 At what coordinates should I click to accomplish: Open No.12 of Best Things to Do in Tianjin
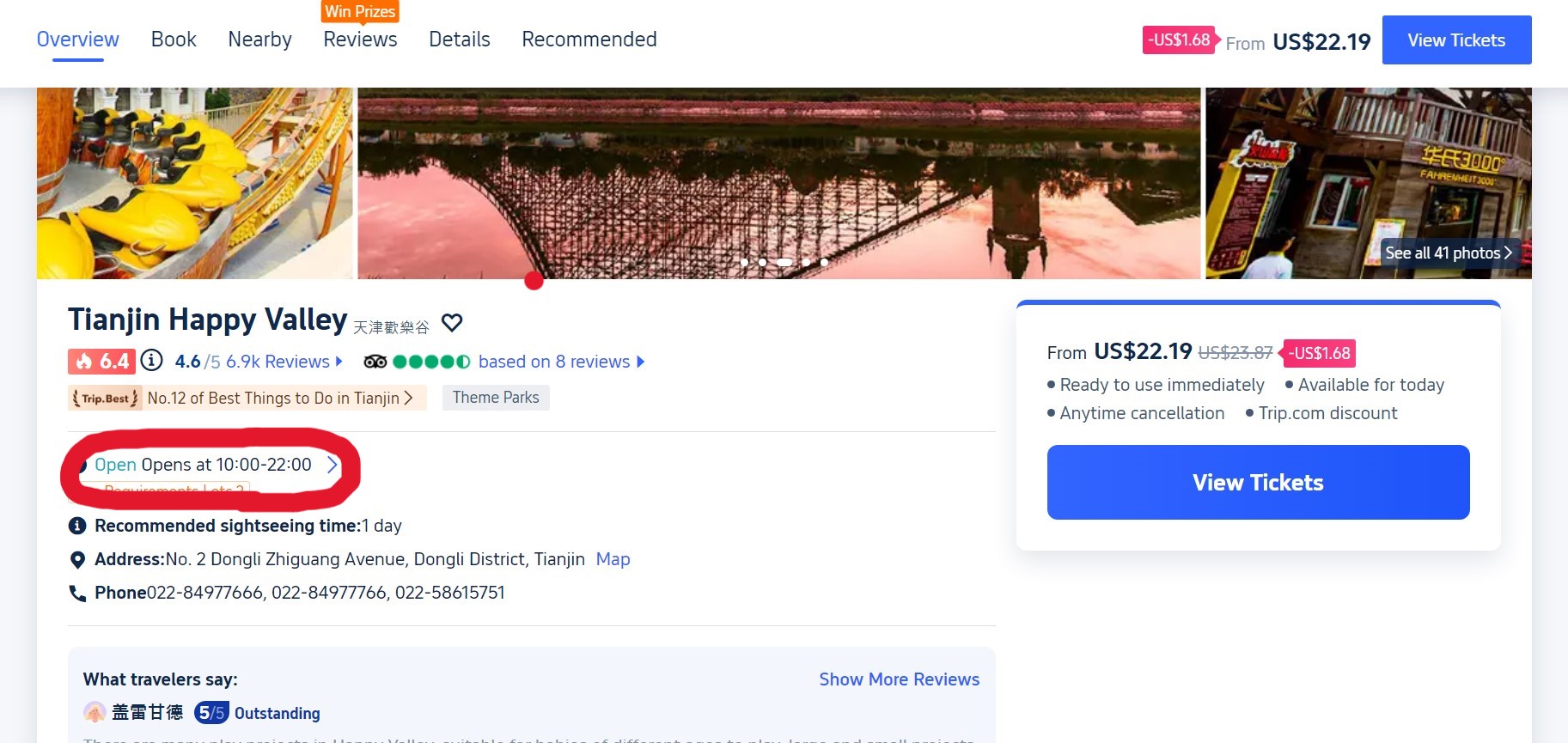pos(273,398)
